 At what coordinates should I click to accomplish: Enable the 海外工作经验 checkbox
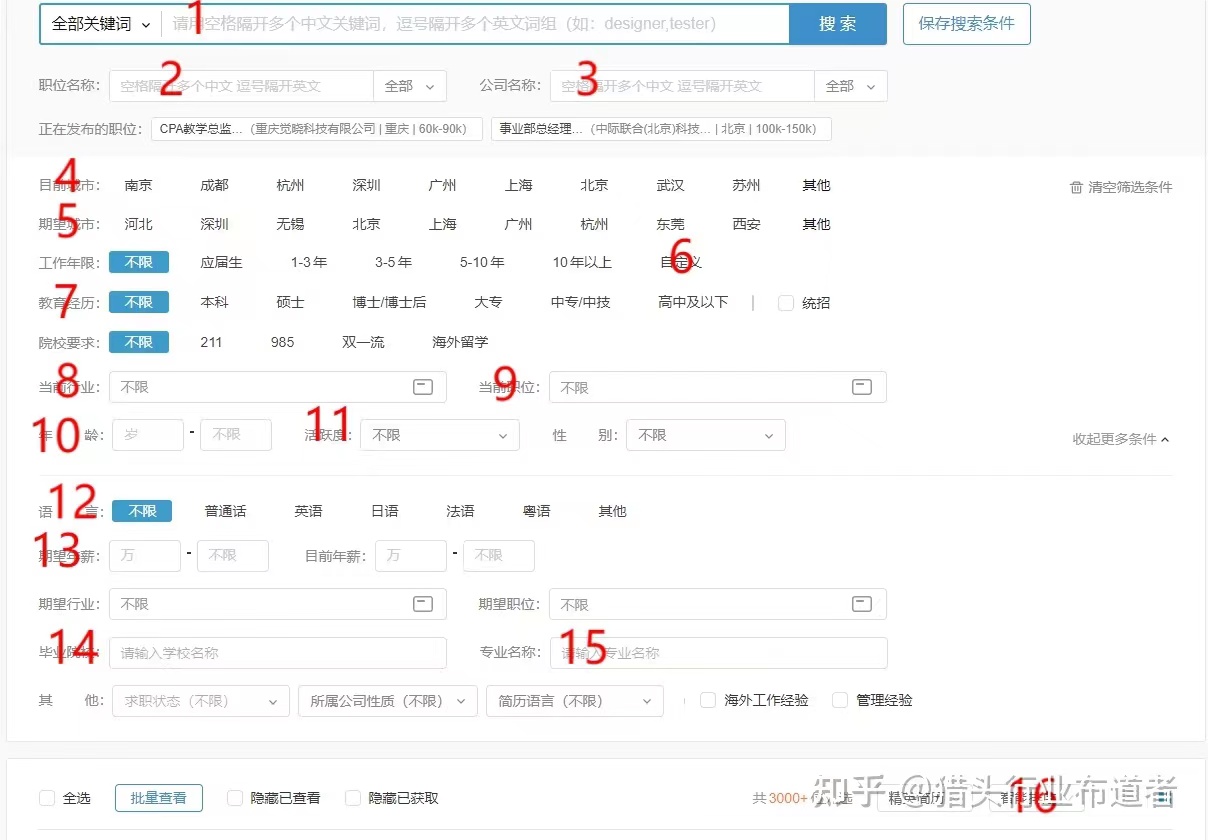(x=708, y=700)
